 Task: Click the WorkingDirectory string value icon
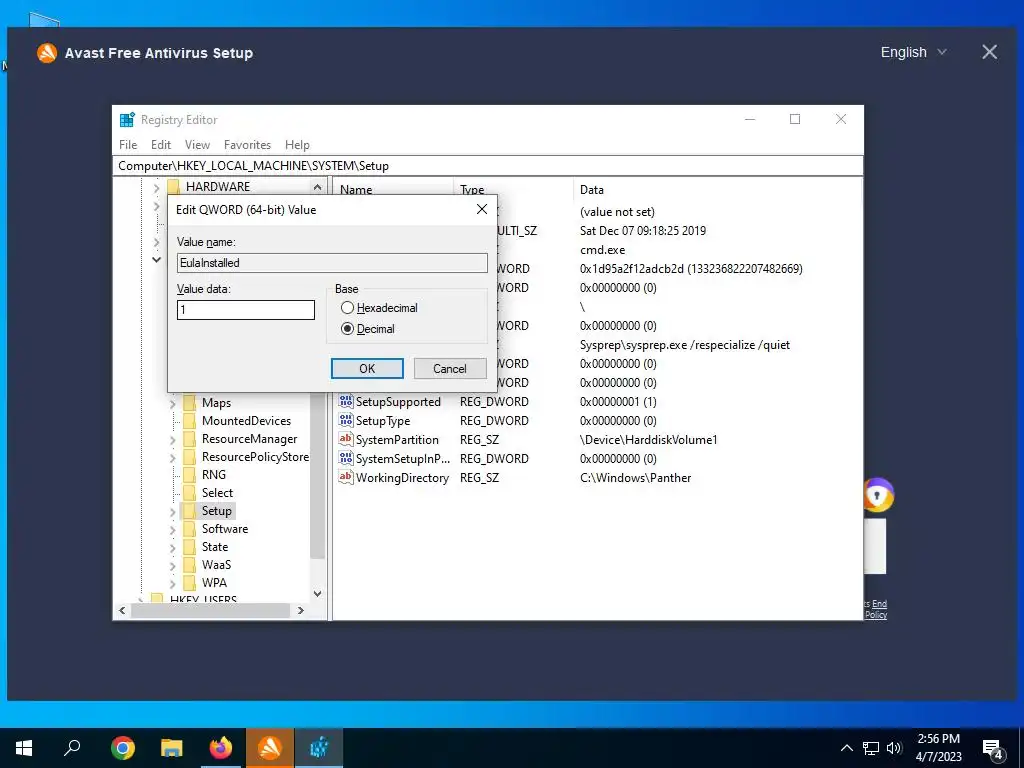(345, 477)
